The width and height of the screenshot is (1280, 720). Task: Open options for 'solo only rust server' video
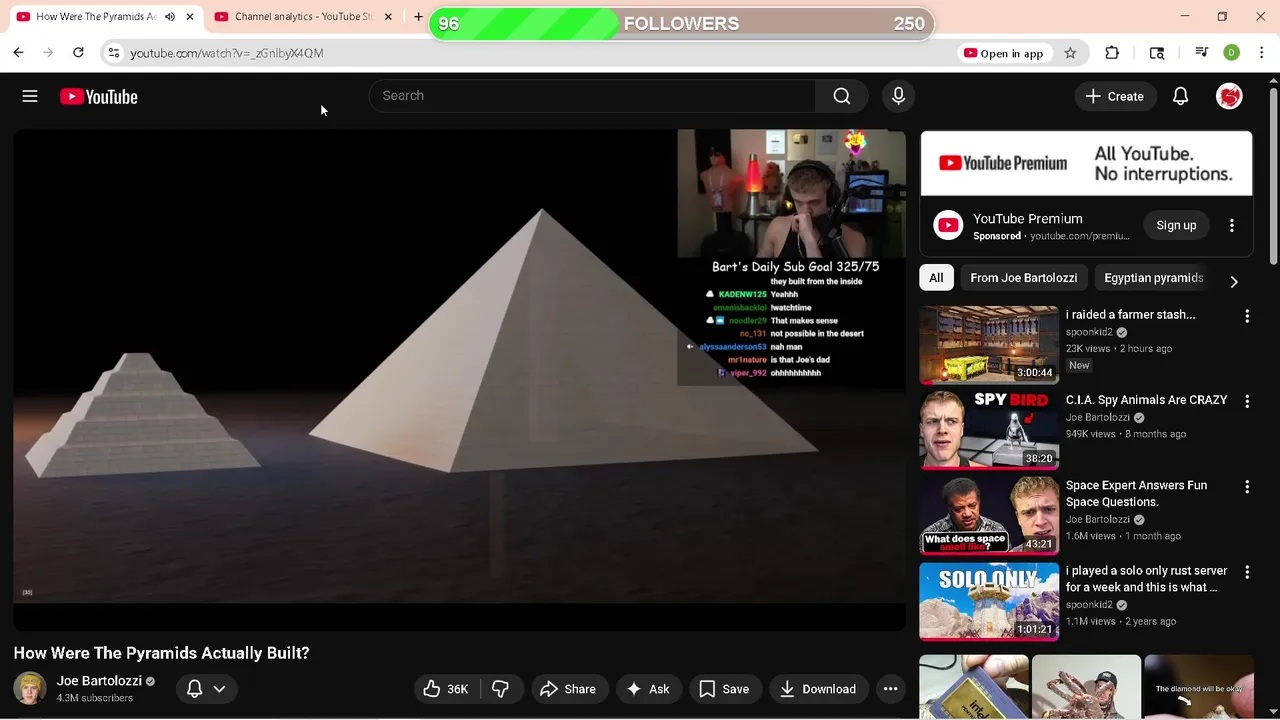point(1246,572)
